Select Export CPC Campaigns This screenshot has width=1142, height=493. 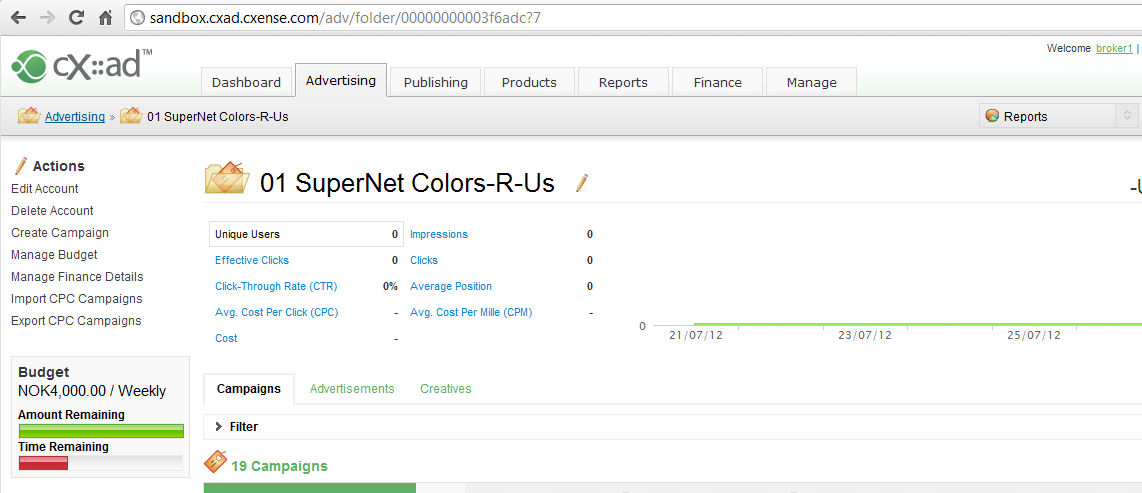(76, 320)
